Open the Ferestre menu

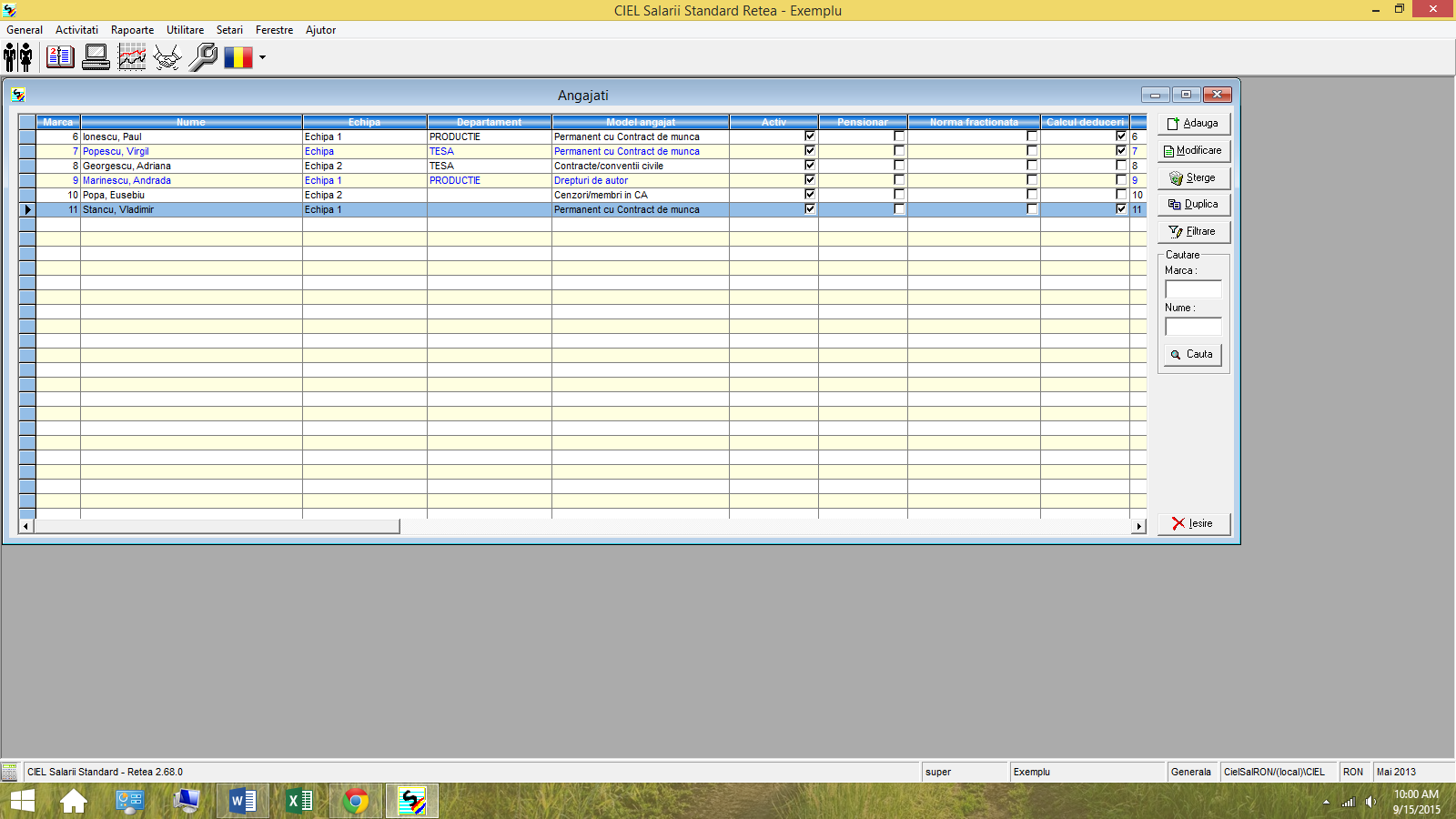[x=274, y=30]
